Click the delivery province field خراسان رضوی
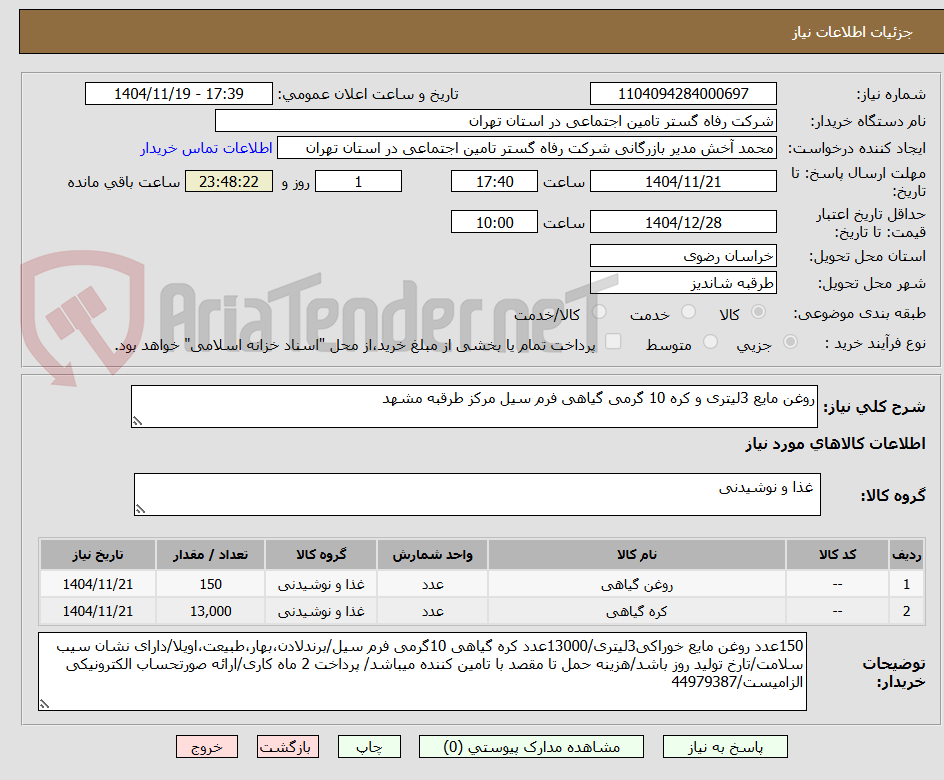 (683, 256)
